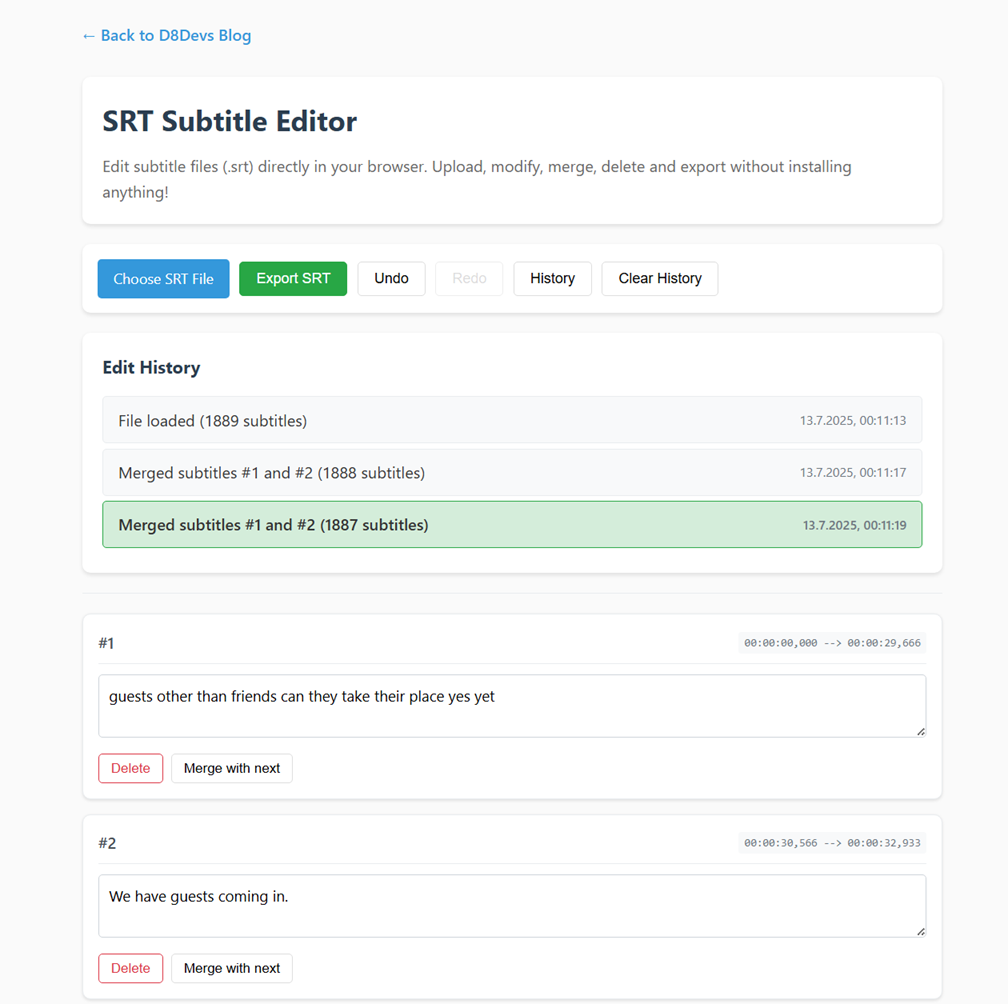
Task: Click the 13.7.2025, 00:11:17 timestamp
Action: coord(853,472)
